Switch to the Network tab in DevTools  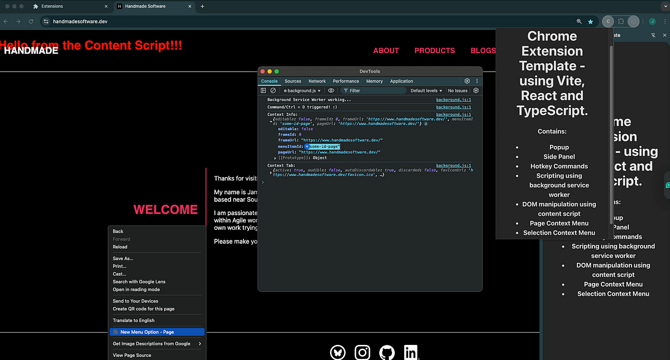(x=317, y=81)
